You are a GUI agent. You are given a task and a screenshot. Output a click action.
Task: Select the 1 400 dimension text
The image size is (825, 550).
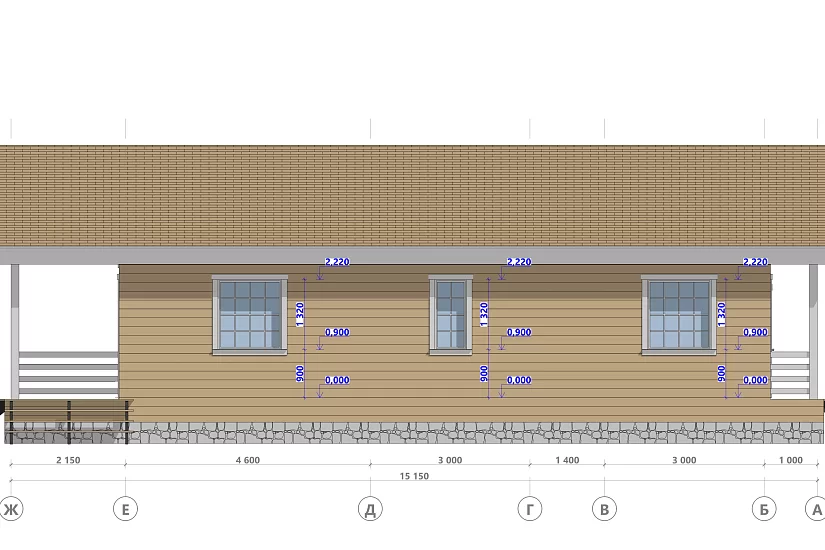tap(567, 460)
